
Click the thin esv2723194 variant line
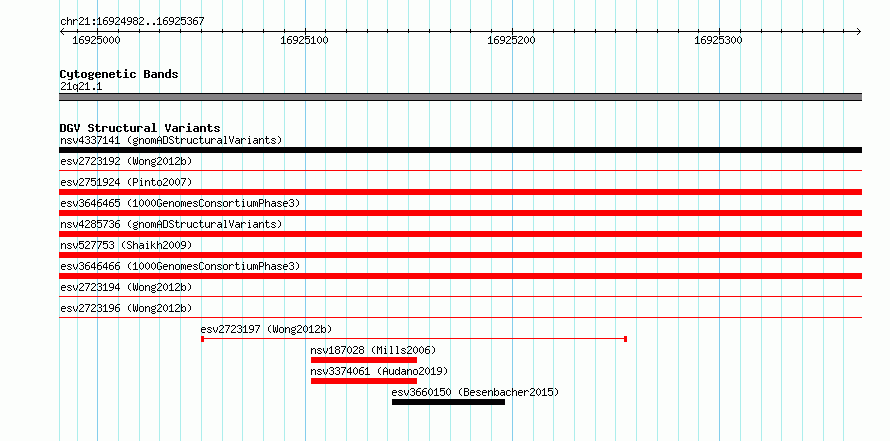click(x=460, y=296)
